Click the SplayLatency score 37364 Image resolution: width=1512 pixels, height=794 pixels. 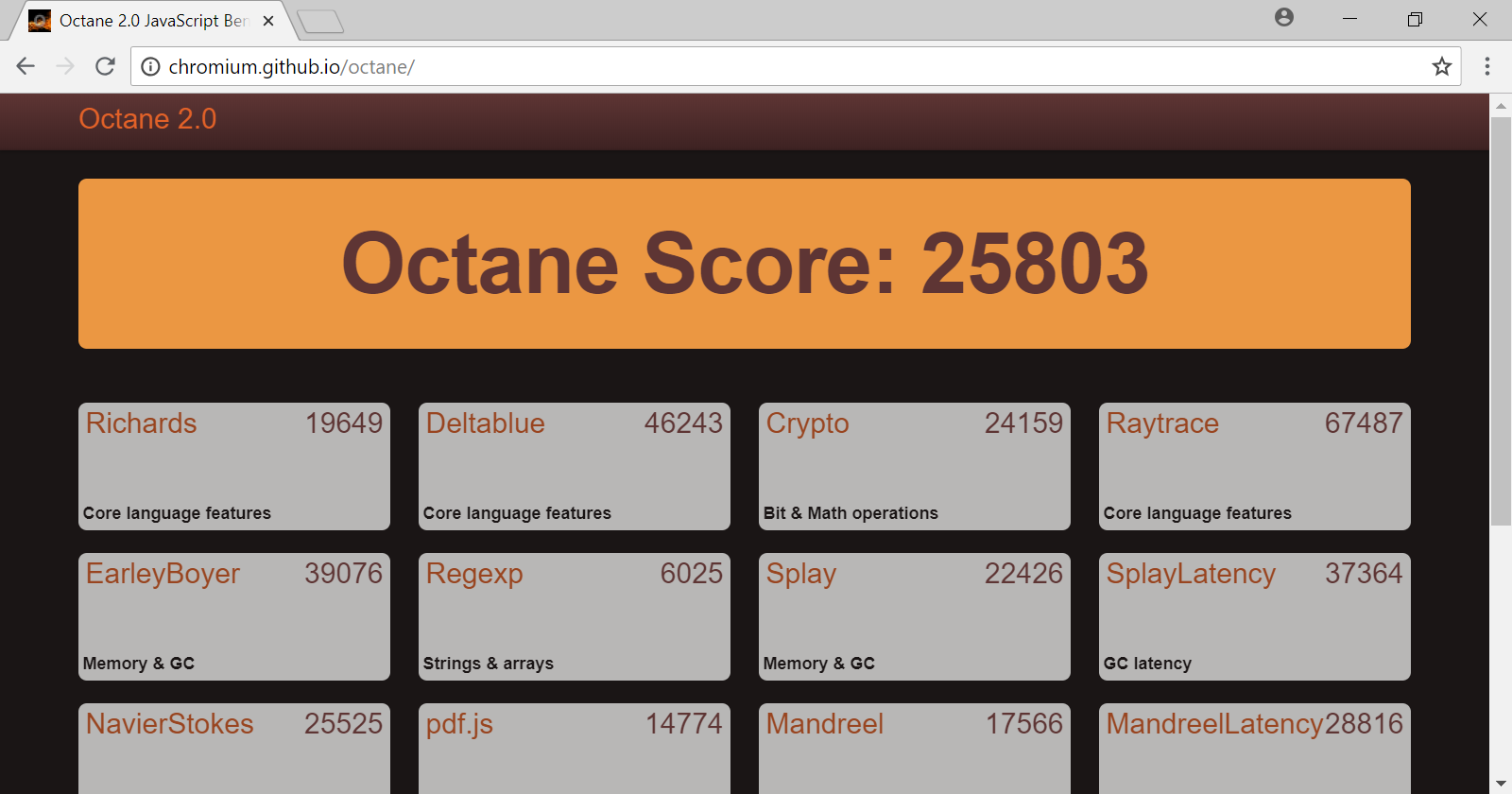click(x=1364, y=574)
